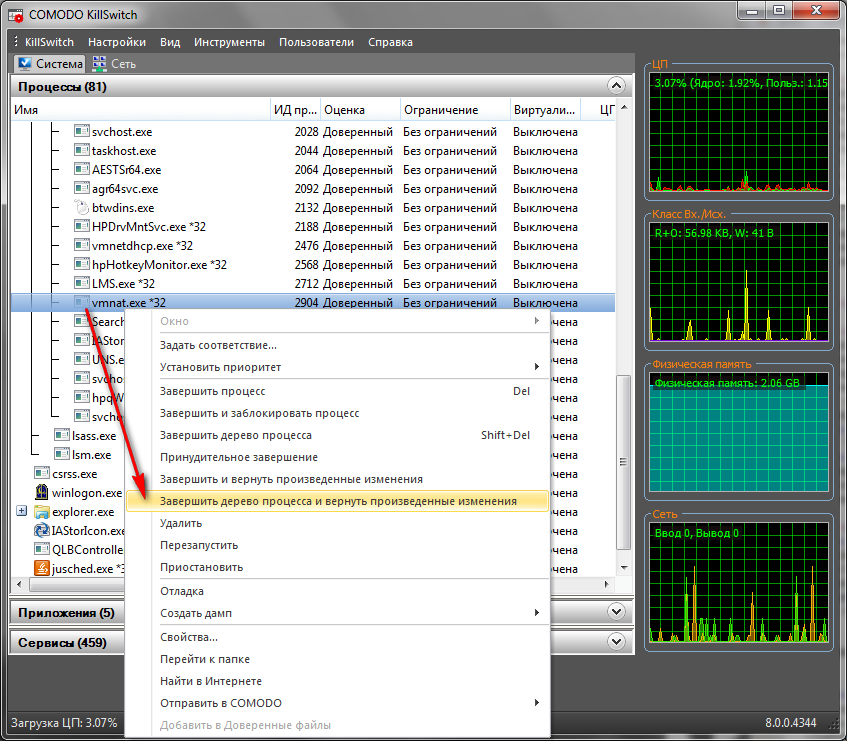Click the jusched.exe Java icon
Image resolution: width=847 pixels, height=741 pixels.
click(42, 568)
